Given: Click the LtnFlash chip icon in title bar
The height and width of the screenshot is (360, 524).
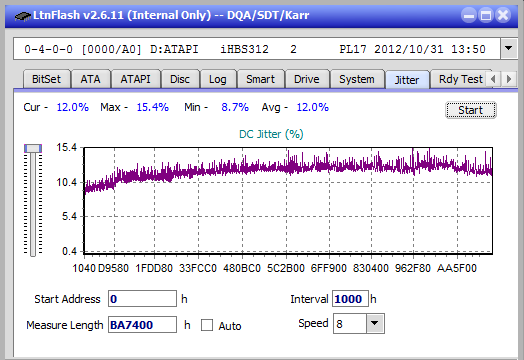Looking at the screenshot, I should 23,16.
